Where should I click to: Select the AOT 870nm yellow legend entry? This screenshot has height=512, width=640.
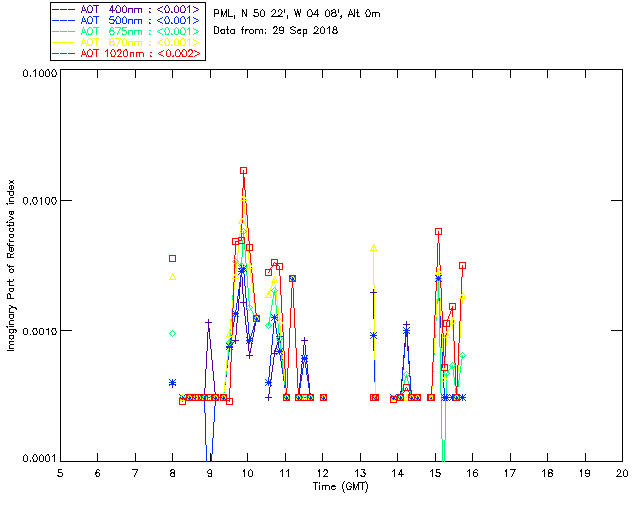coord(127,42)
